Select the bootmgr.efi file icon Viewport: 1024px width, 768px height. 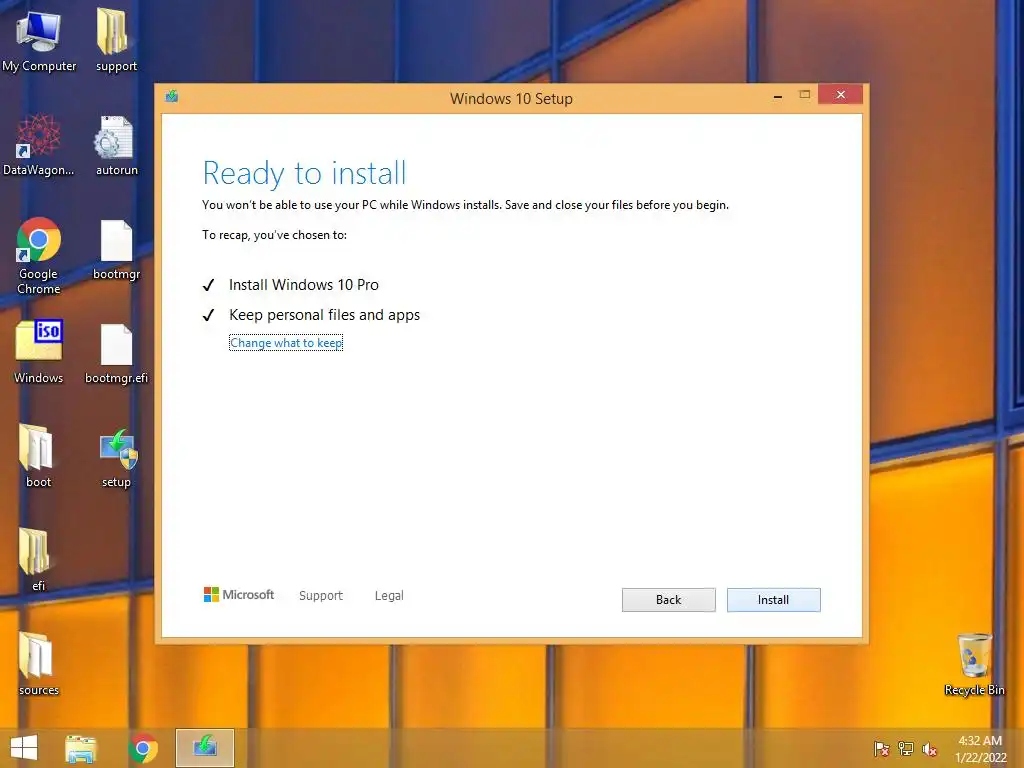point(116,353)
